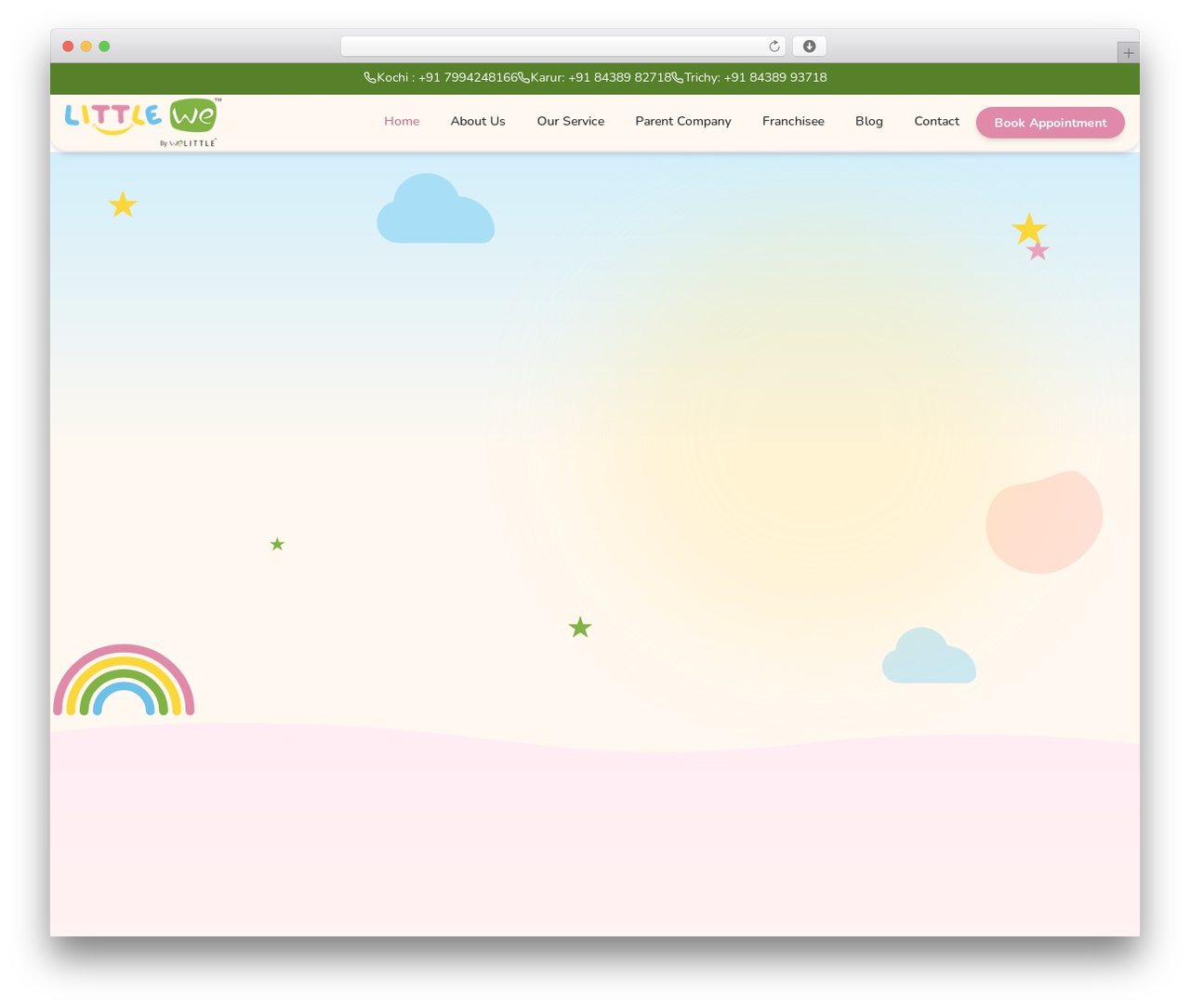
Task: Minimize the window with the yellow button
Action: (86, 46)
